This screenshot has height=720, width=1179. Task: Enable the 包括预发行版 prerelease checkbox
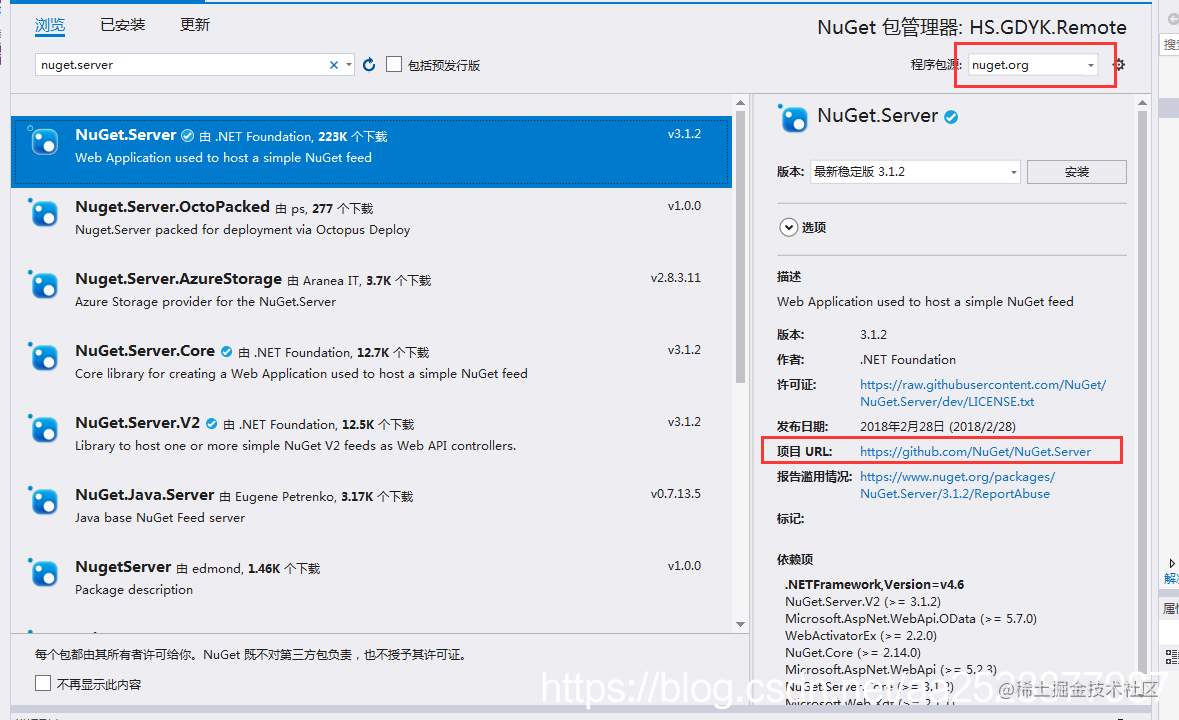pyautogui.click(x=395, y=63)
